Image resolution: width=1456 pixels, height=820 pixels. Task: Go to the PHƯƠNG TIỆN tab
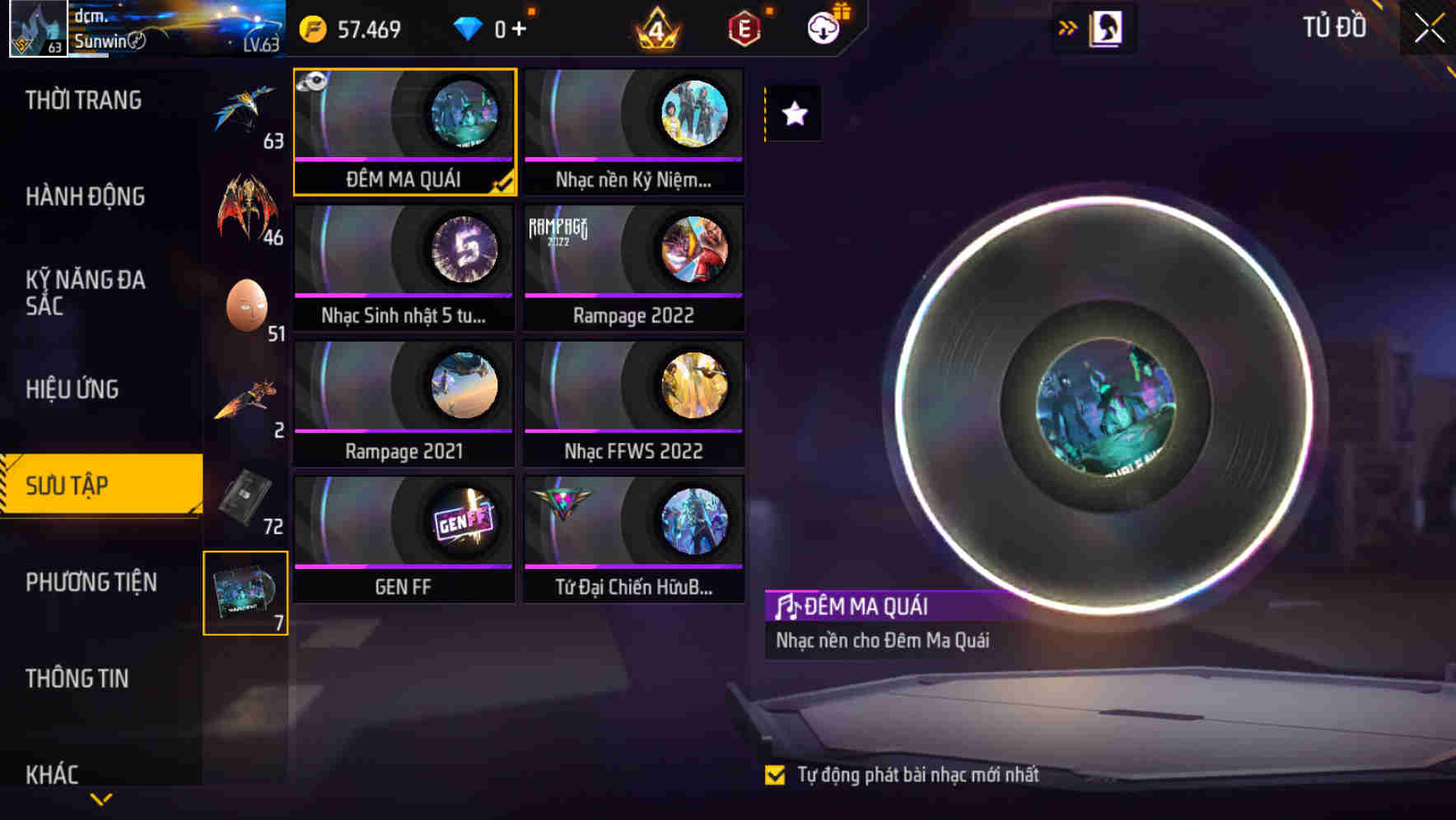coord(91,582)
